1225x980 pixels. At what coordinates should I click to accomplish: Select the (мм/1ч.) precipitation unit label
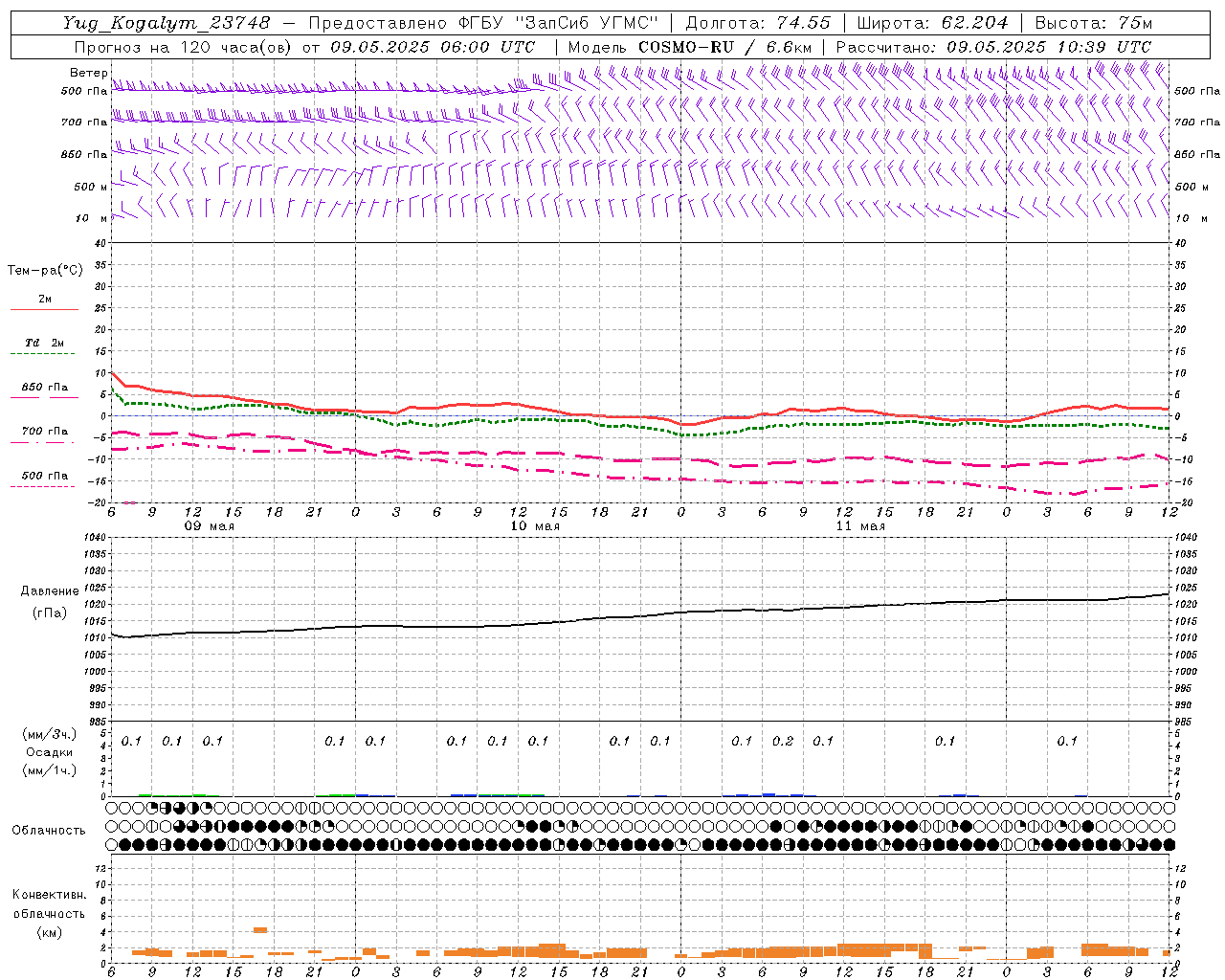point(49,770)
